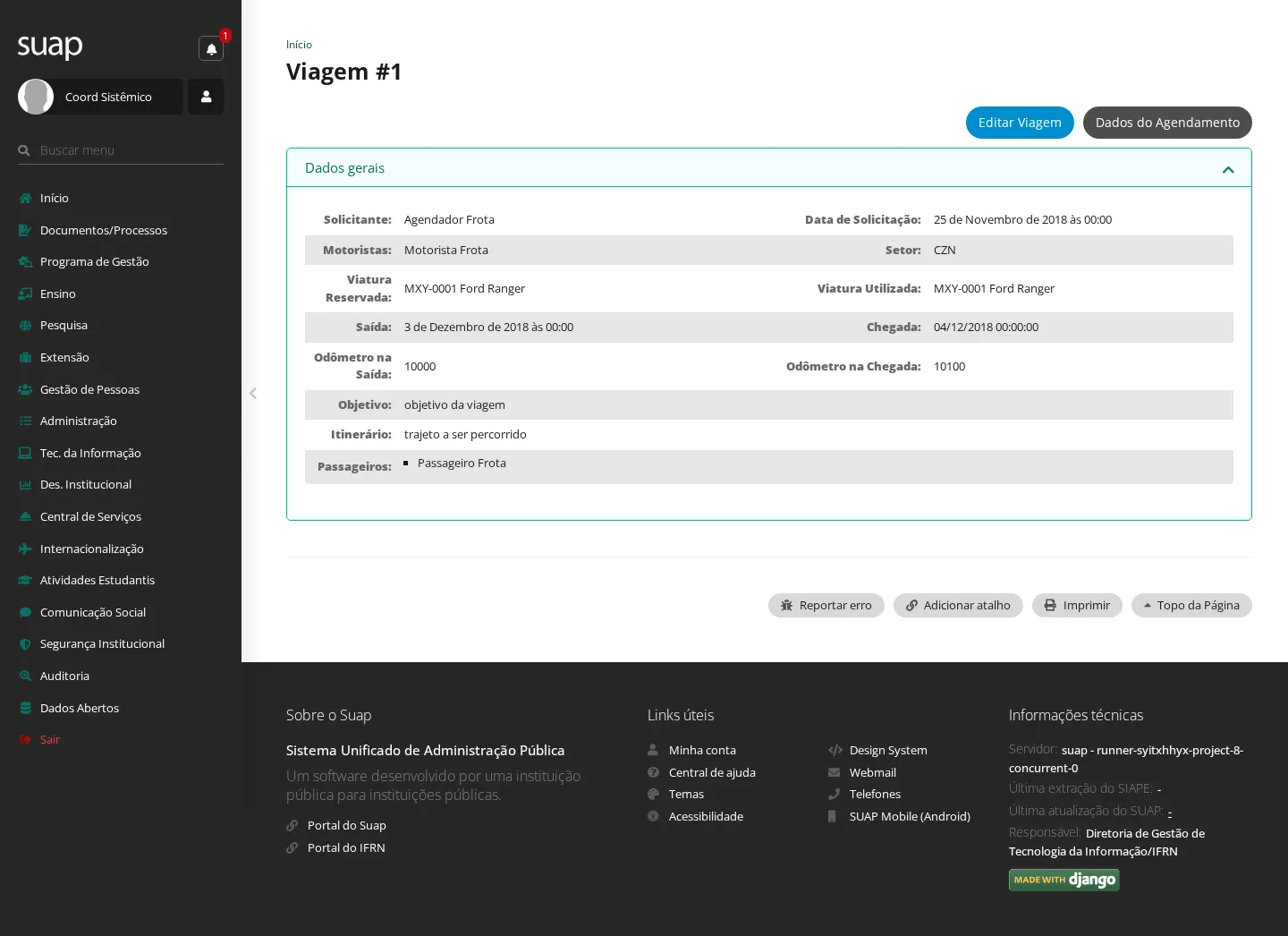The width and height of the screenshot is (1288, 936).
Task: Click Adicionar atalho button
Action: [x=958, y=606]
